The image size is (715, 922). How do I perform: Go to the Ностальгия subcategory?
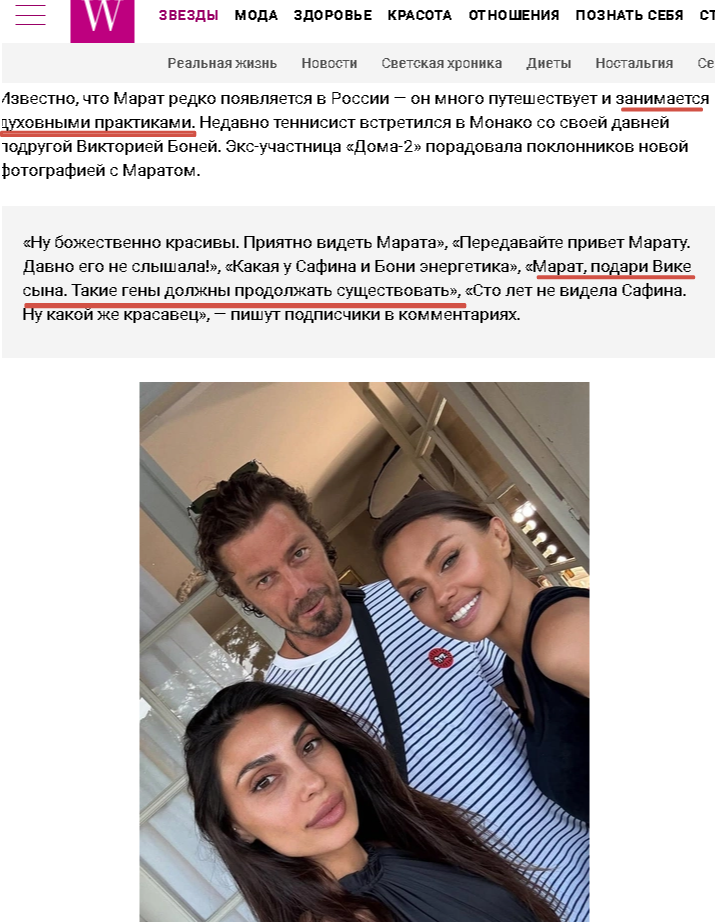pyautogui.click(x=634, y=63)
